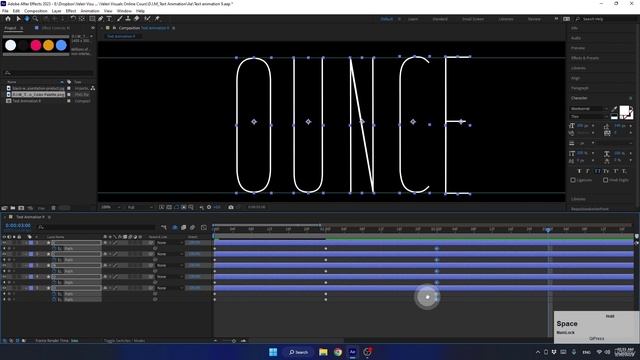Hide the fourth layer with its eye icon
640x360 pixels.
pyautogui.click(x=4, y=277)
